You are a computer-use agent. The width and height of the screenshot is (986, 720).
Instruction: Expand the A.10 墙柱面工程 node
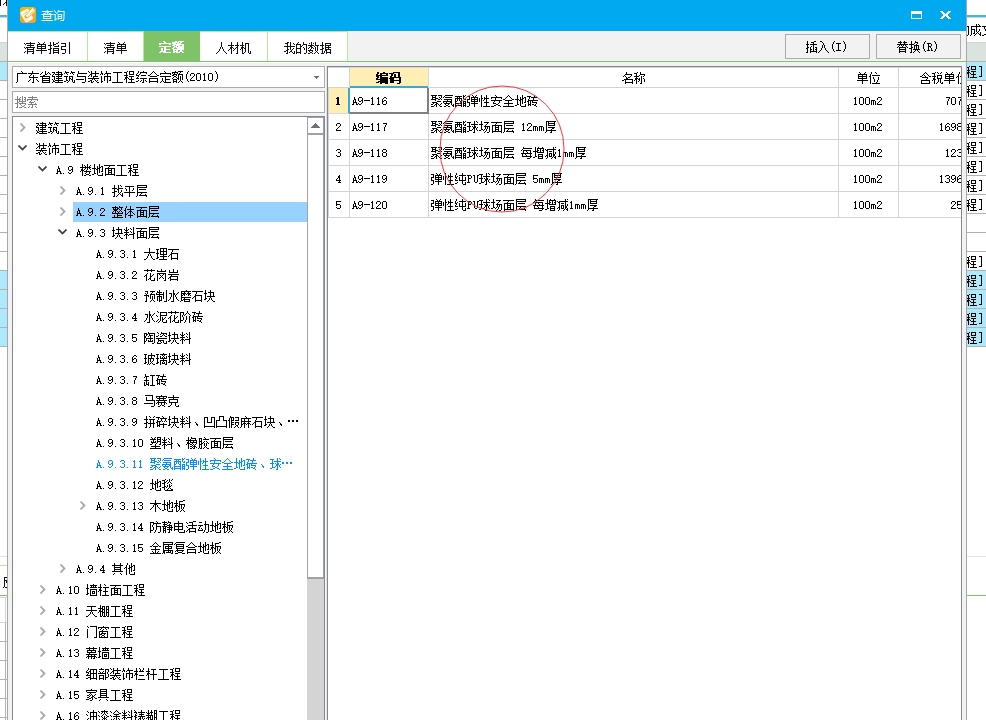coord(43,589)
